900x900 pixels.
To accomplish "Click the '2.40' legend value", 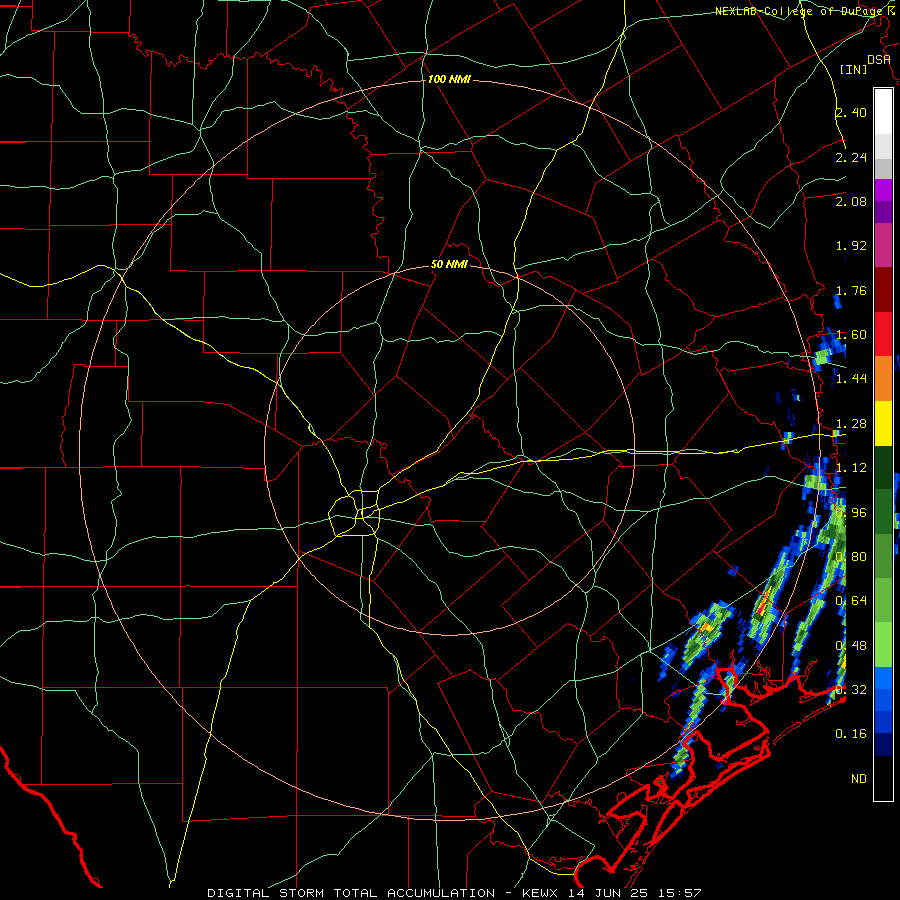I will [851, 112].
